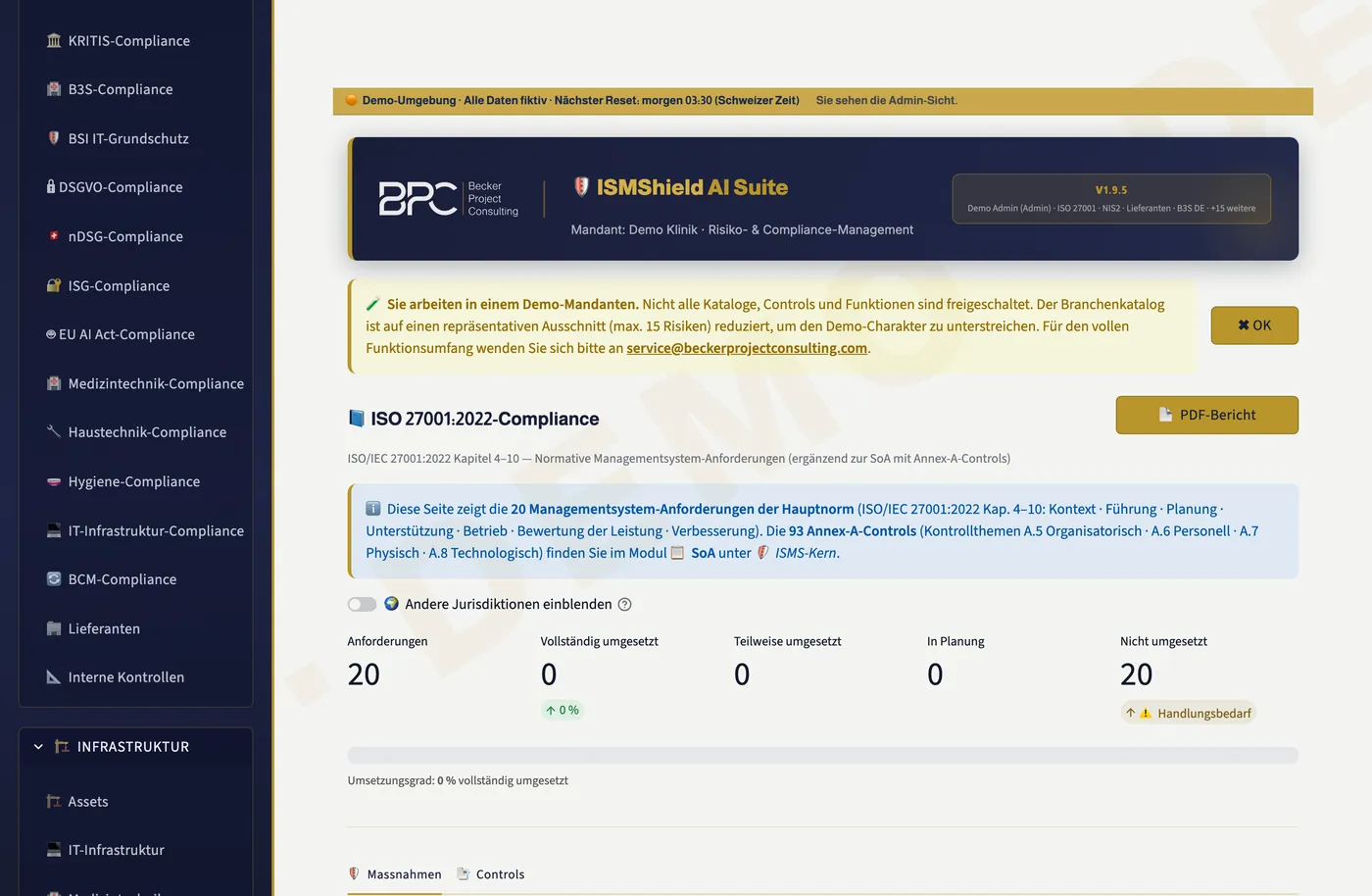Click the KRITIS-Compliance bank icon
Screen dimensions: 1372x896
coord(54,40)
